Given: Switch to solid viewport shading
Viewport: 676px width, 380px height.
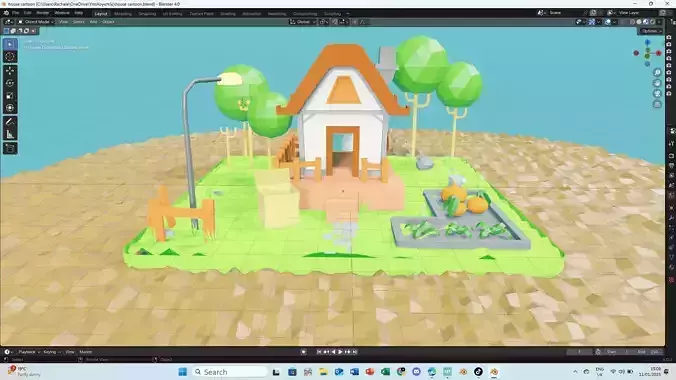Looking at the screenshot, I should coord(639,22).
